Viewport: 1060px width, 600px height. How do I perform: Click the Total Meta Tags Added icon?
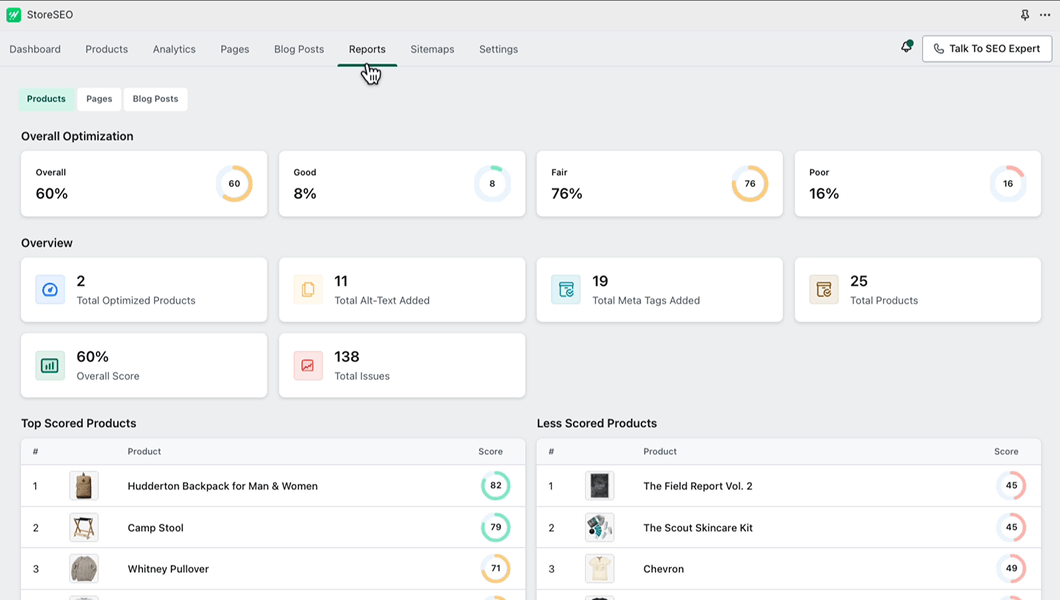pyautogui.click(x=566, y=290)
